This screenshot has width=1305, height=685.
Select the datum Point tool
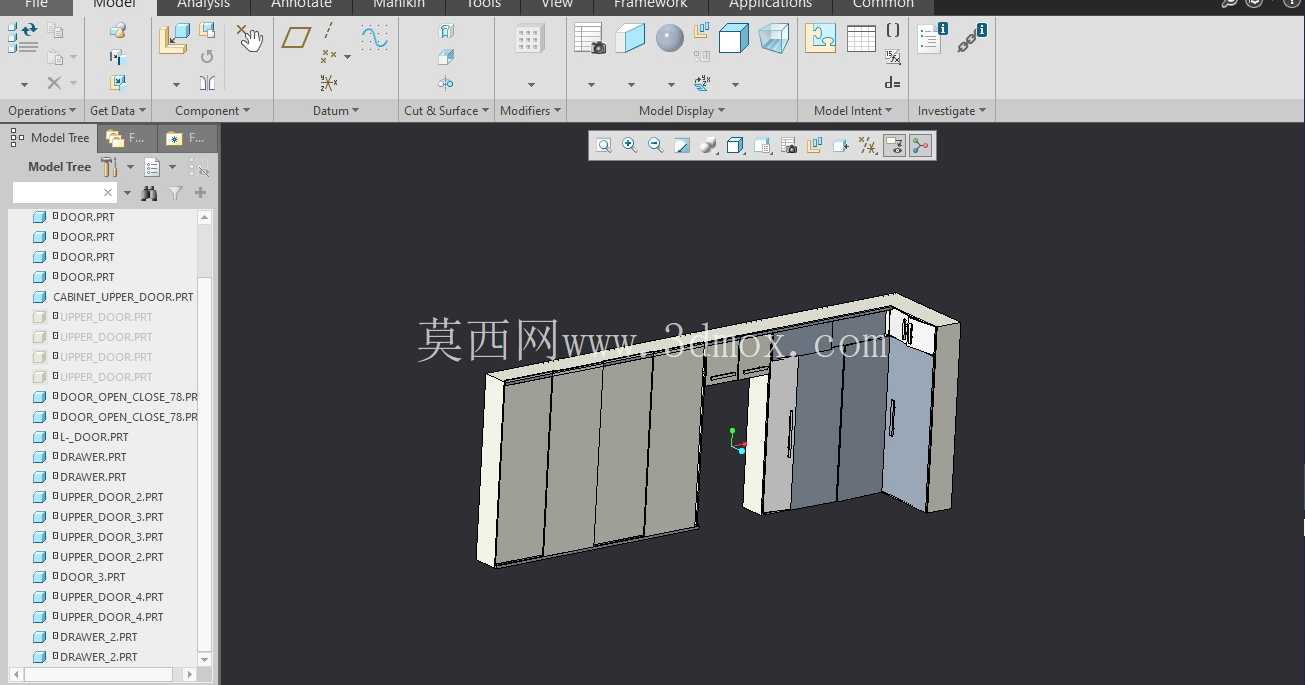coord(329,57)
